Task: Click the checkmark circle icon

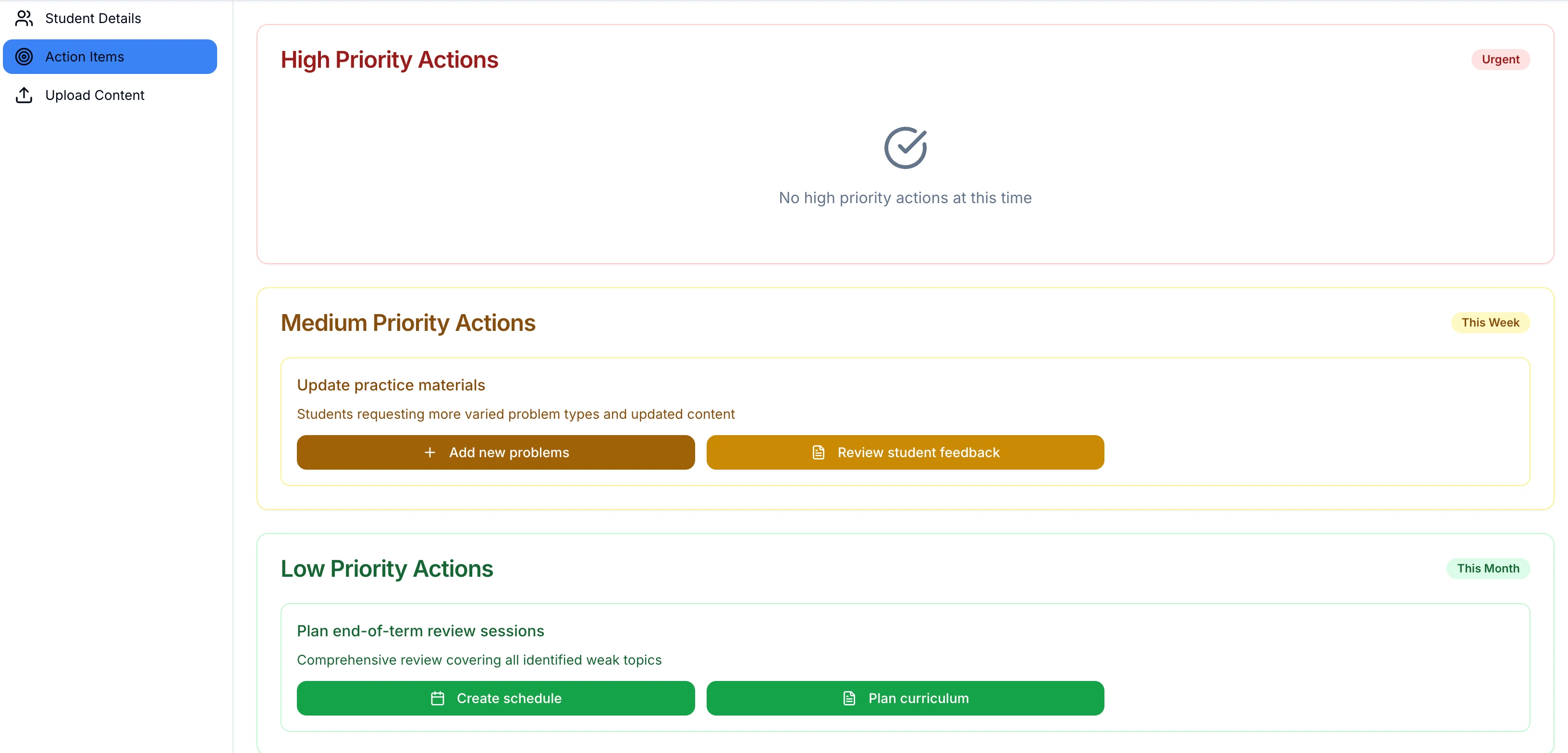Action: (x=905, y=148)
